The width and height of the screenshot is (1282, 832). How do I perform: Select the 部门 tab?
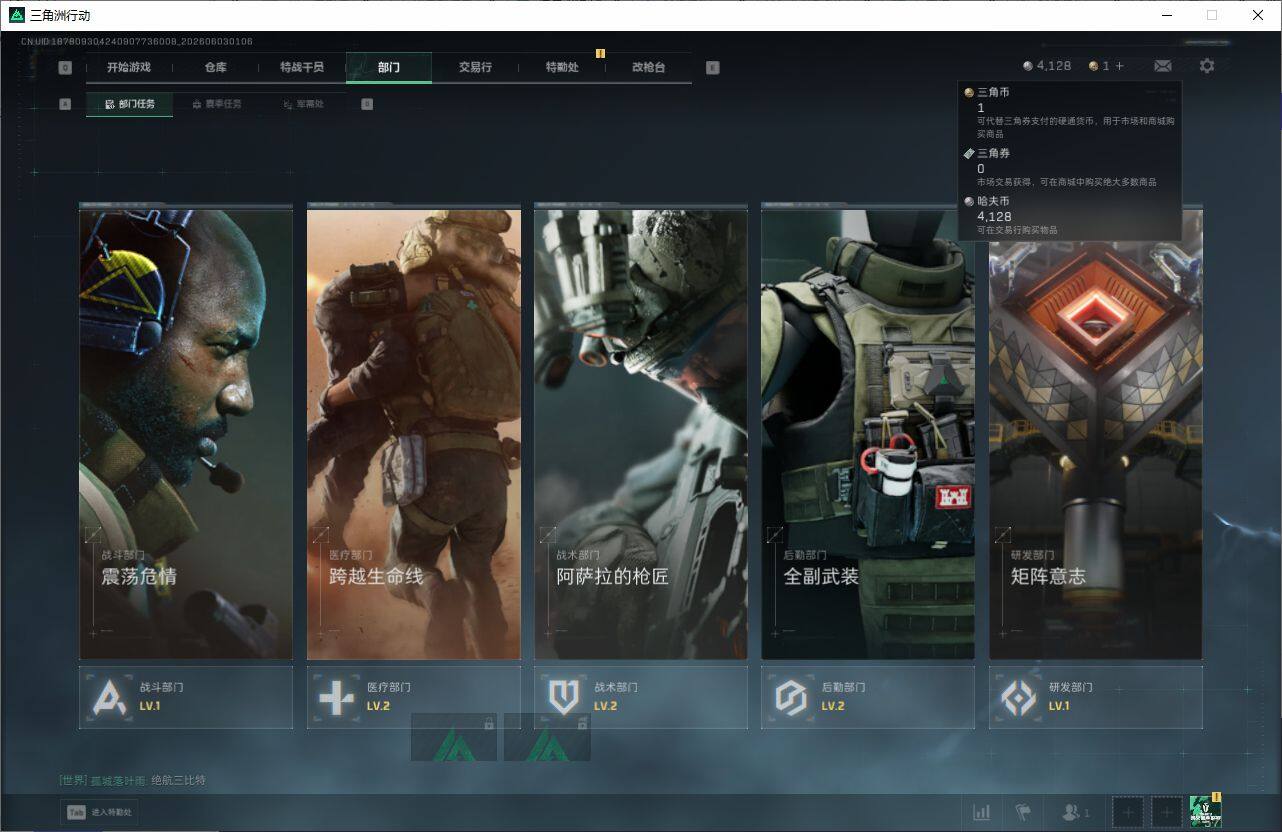click(x=389, y=67)
